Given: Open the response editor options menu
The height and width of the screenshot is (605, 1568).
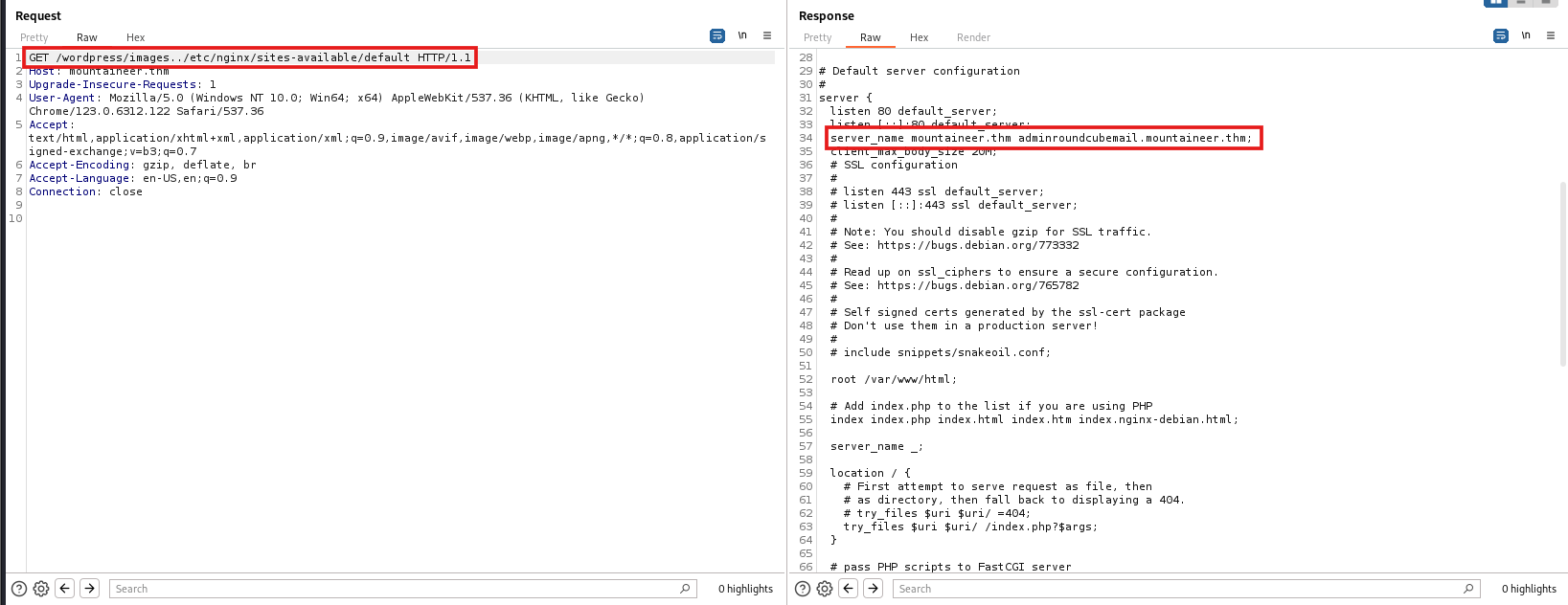Looking at the screenshot, I should (x=1551, y=36).
